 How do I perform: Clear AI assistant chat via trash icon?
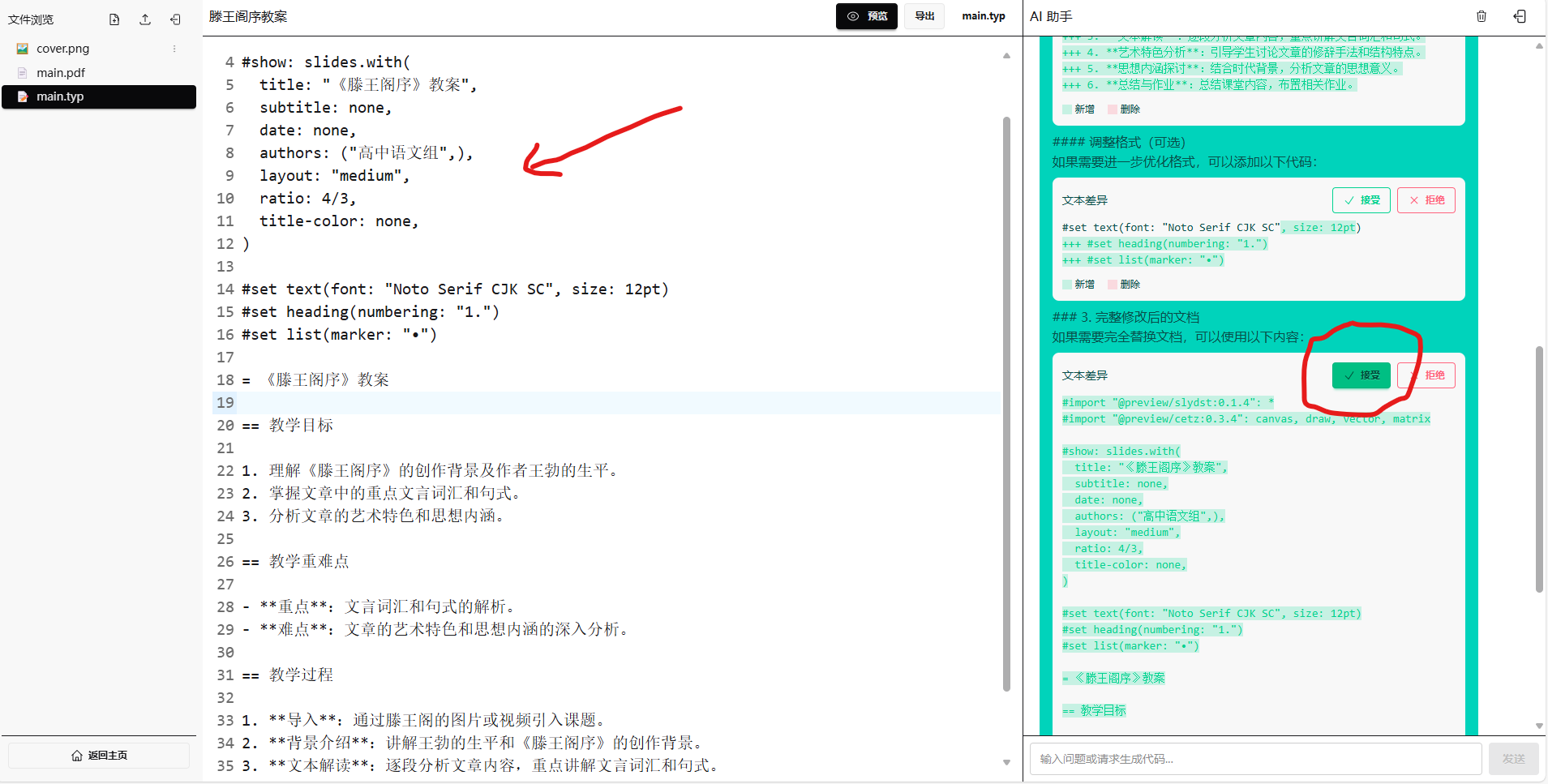(1482, 16)
